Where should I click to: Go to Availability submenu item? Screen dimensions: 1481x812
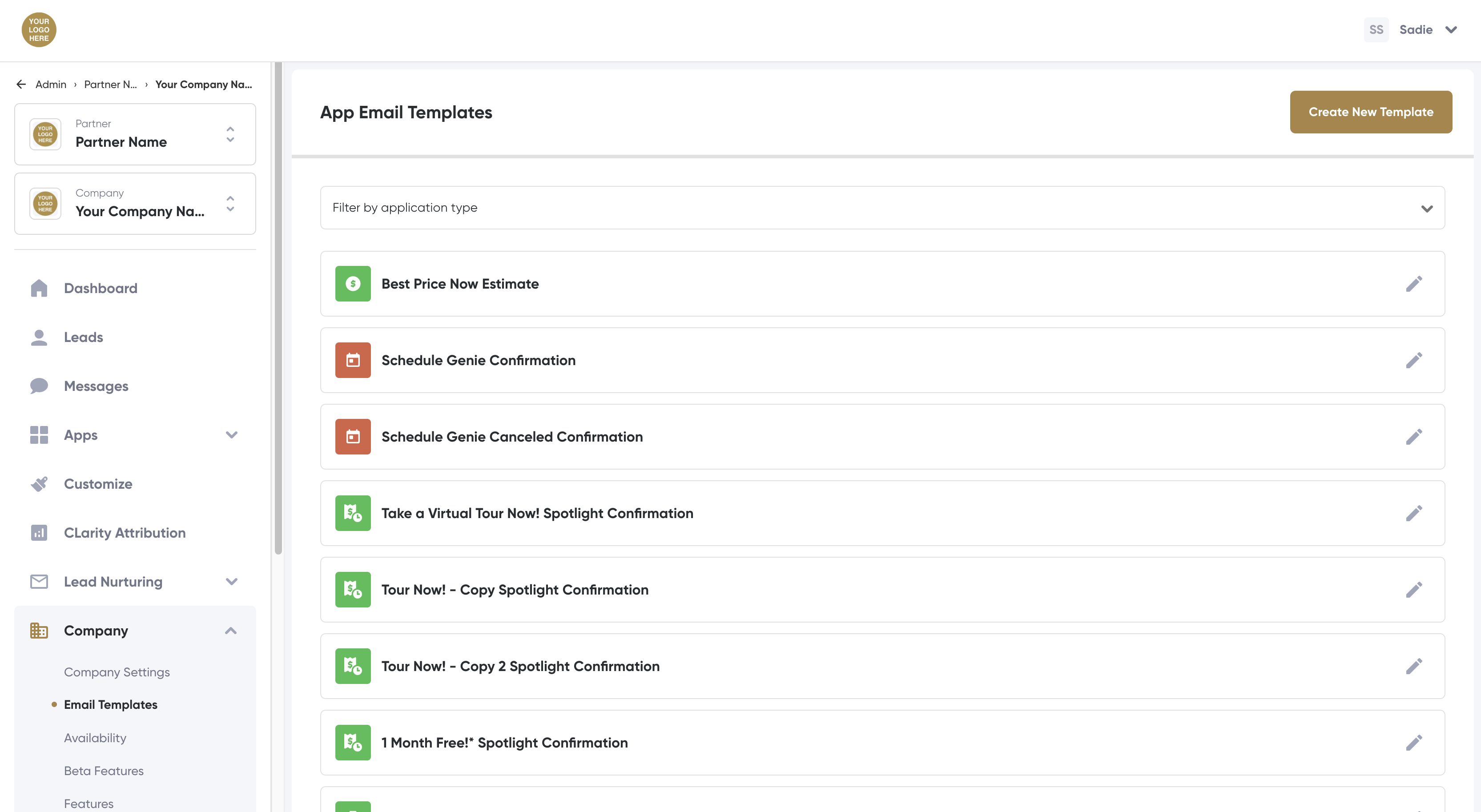click(x=95, y=738)
